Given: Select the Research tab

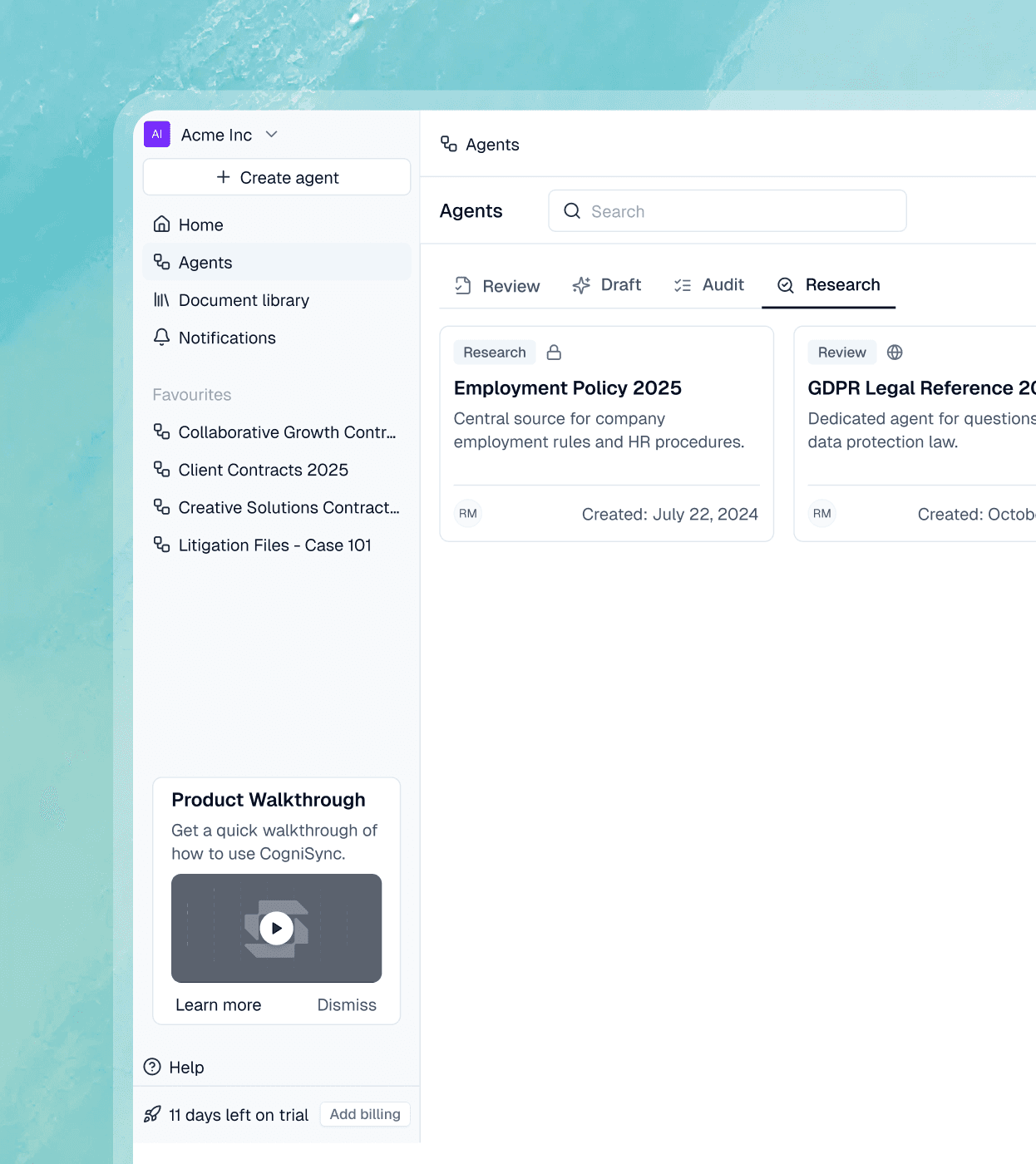Looking at the screenshot, I should pos(828,285).
